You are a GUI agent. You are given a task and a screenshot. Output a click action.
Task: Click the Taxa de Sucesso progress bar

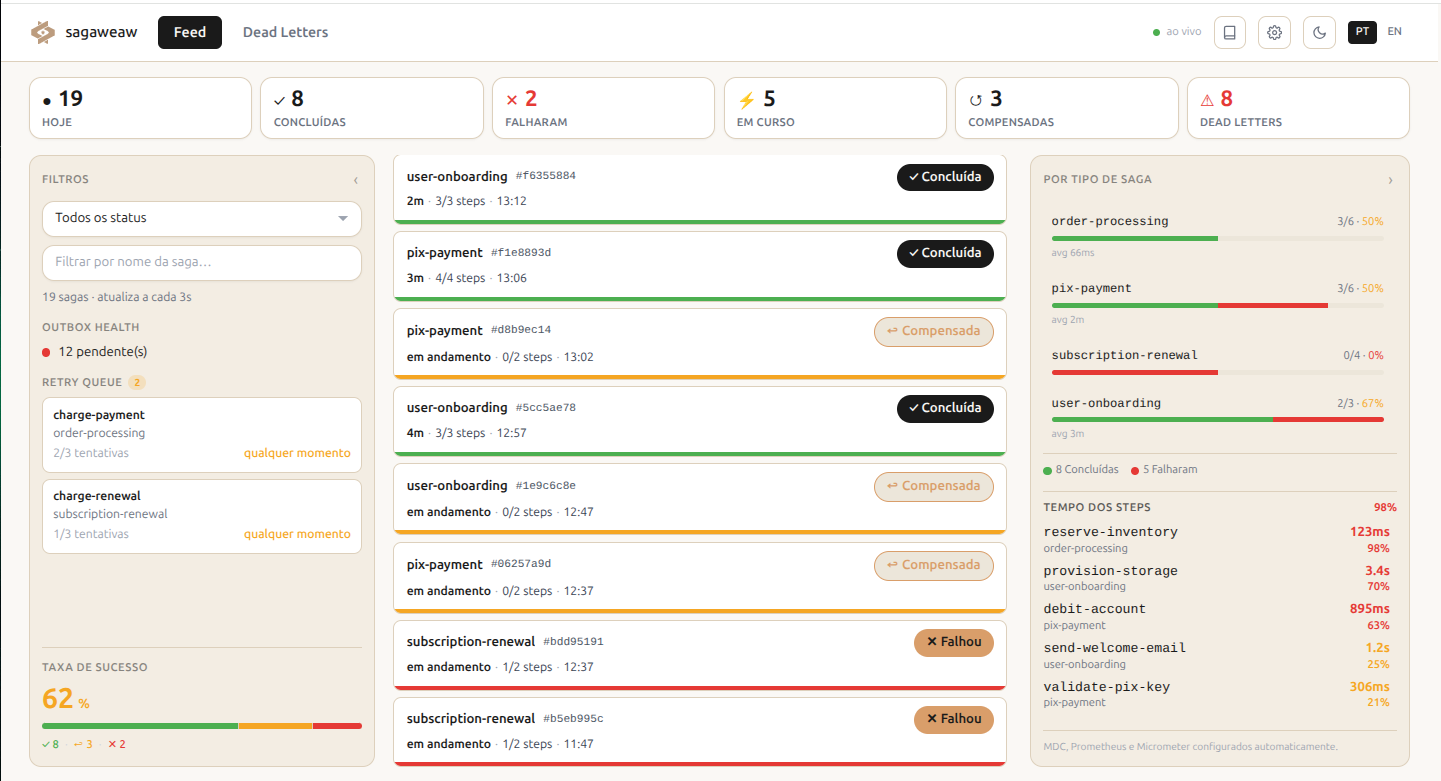pyautogui.click(x=202, y=726)
